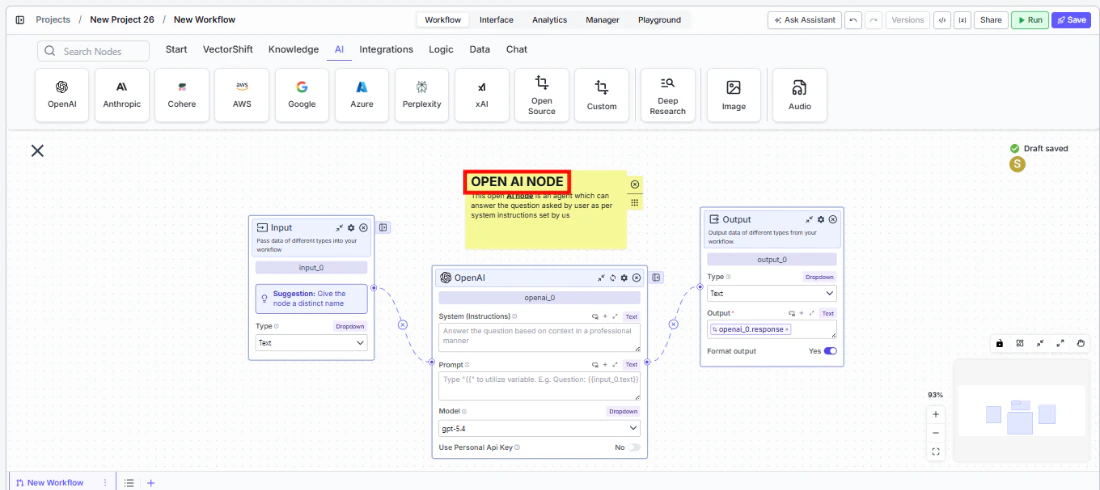Open side panel beside OpenAI node

pos(656,277)
